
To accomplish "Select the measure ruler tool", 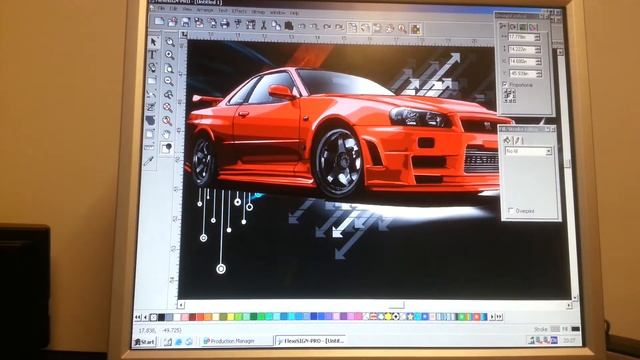I will (x=149, y=147).
